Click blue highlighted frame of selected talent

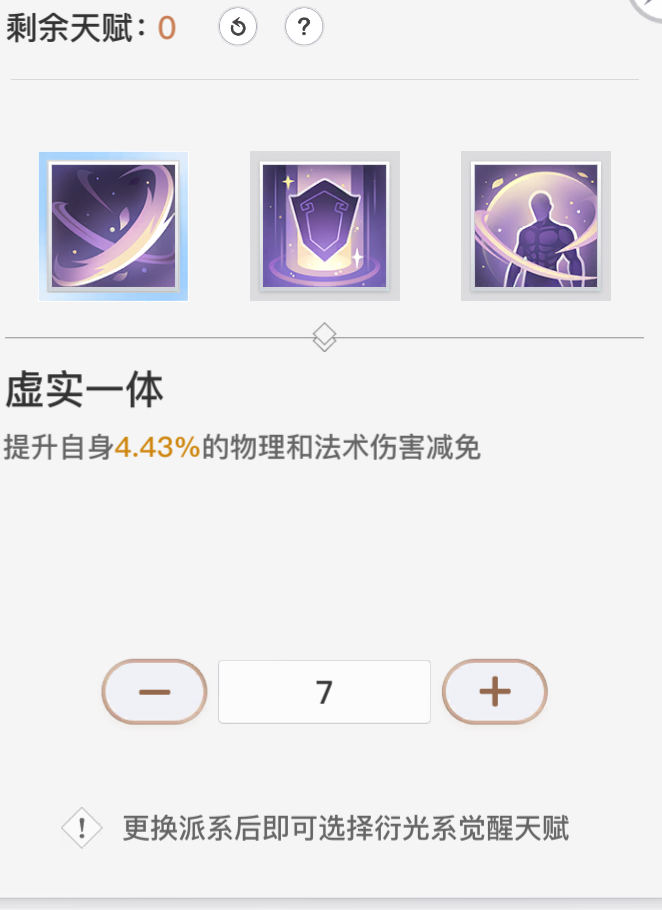pyautogui.click(x=114, y=226)
